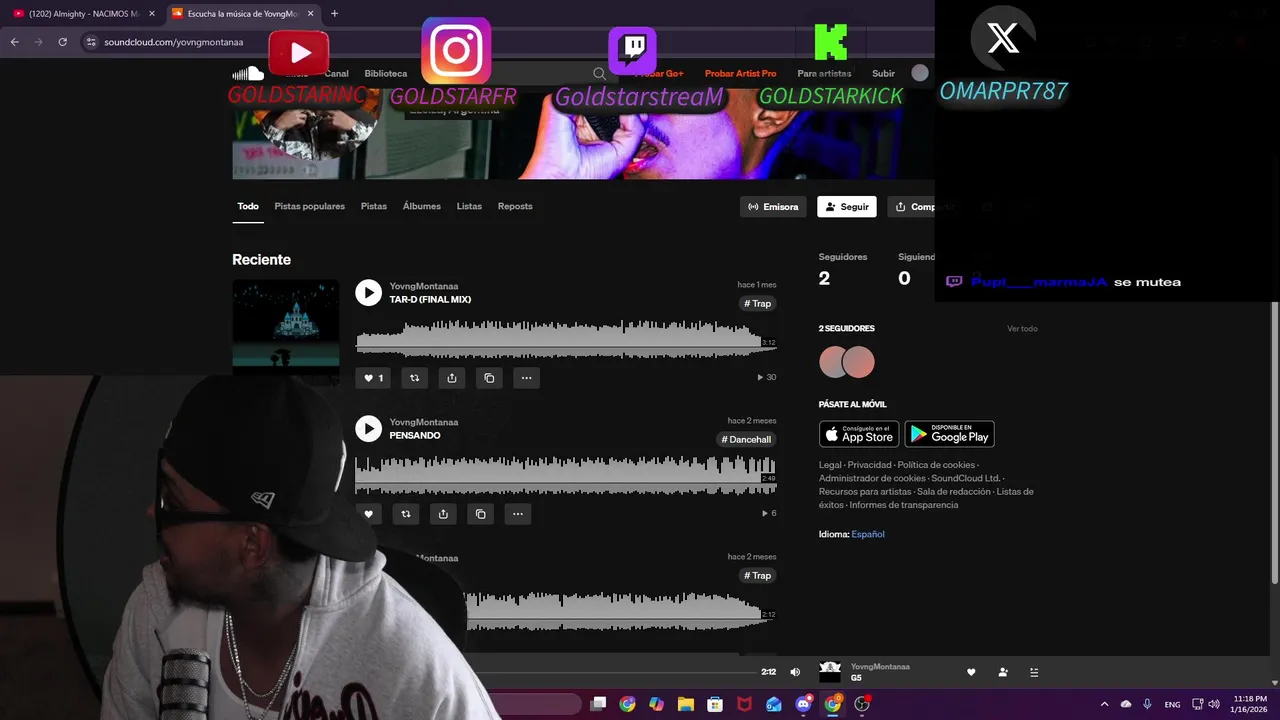Seek within the PENSANDO waveform
Viewport: 1280px width, 720px height.
[x=566, y=474]
